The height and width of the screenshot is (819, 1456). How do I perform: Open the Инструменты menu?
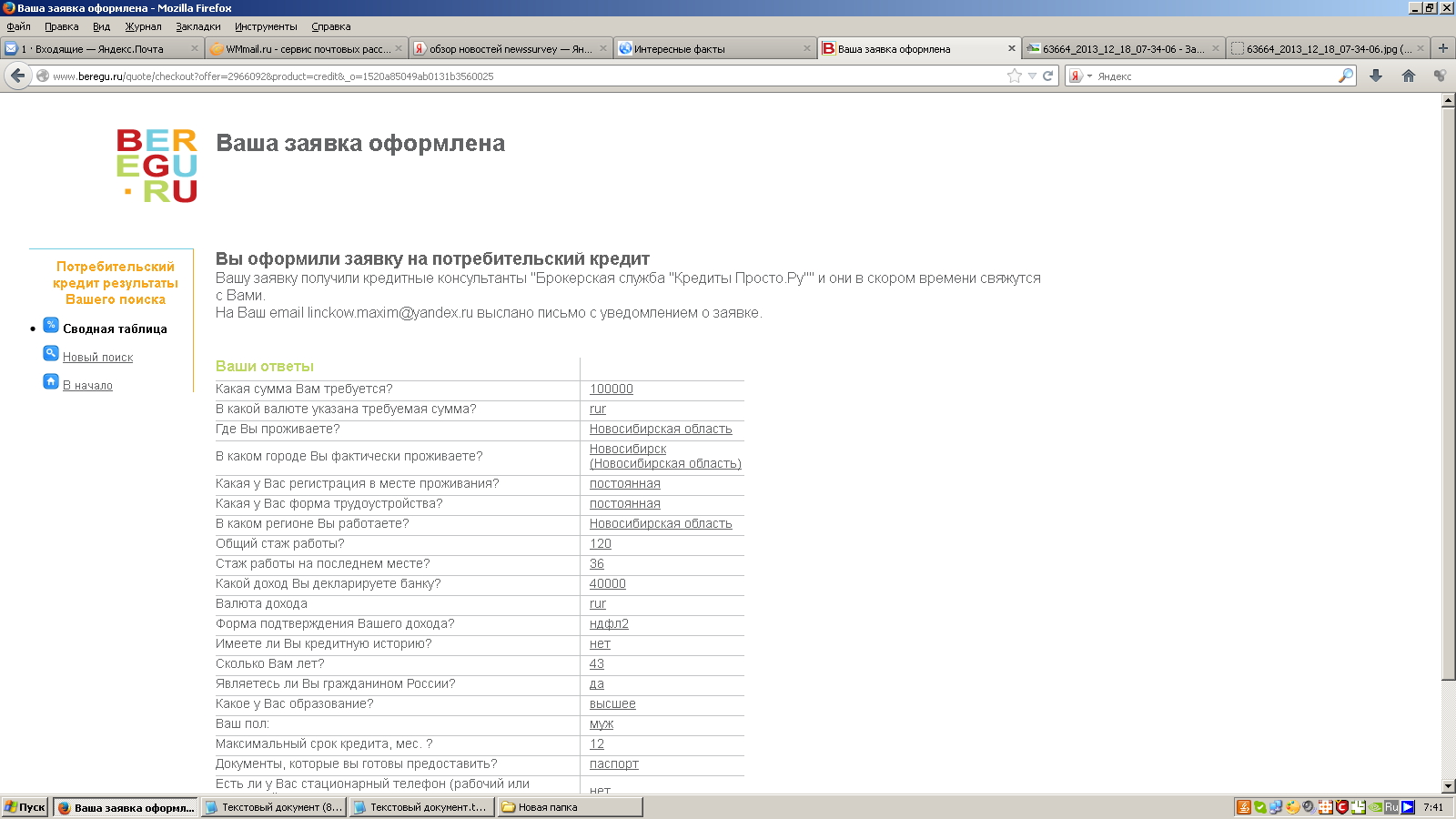point(266,26)
